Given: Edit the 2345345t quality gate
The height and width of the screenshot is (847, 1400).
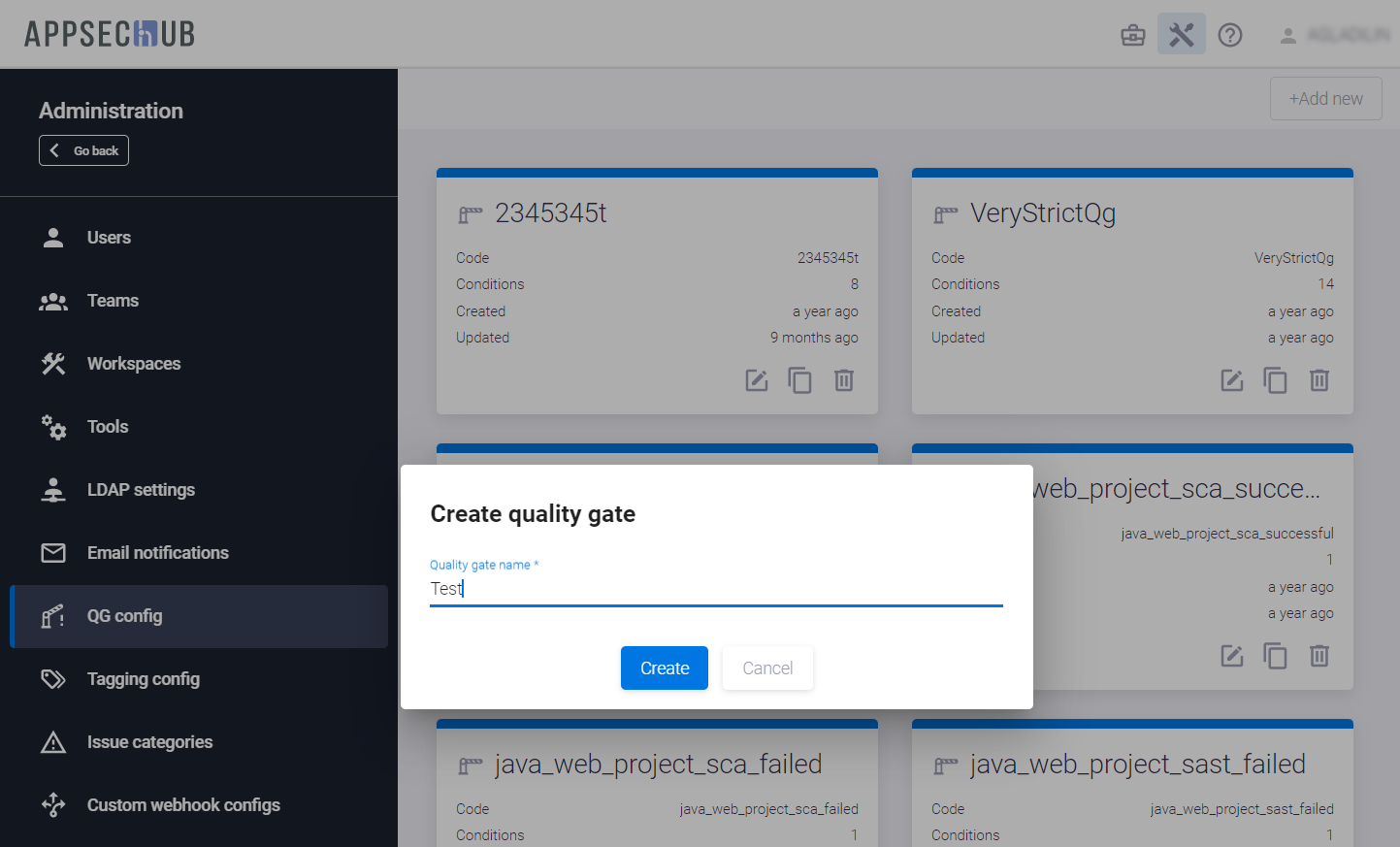Looking at the screenshot, I should [x=756, y=380].
